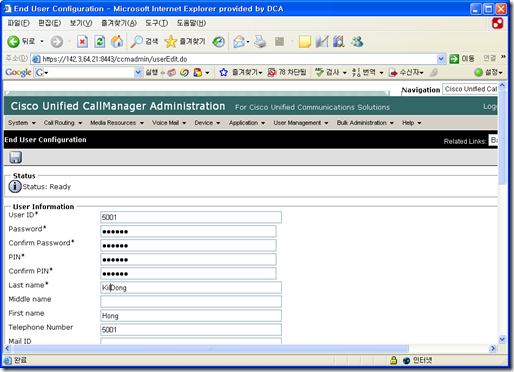Viewport: 514px width, 372px height.
Task: Click in the First name field
Action: click(191, 315)
